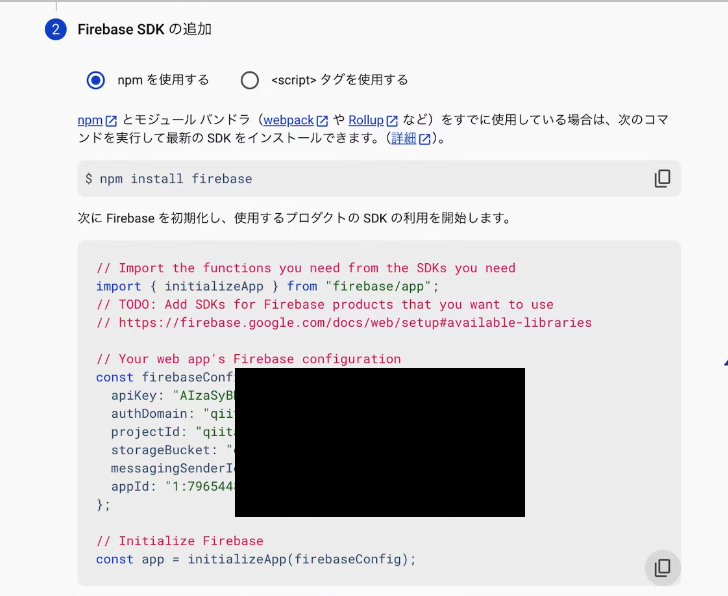Screen dimensions: 728x596
Task: Copy the Firebase config code snippet
Action: [x=663, y=567]
